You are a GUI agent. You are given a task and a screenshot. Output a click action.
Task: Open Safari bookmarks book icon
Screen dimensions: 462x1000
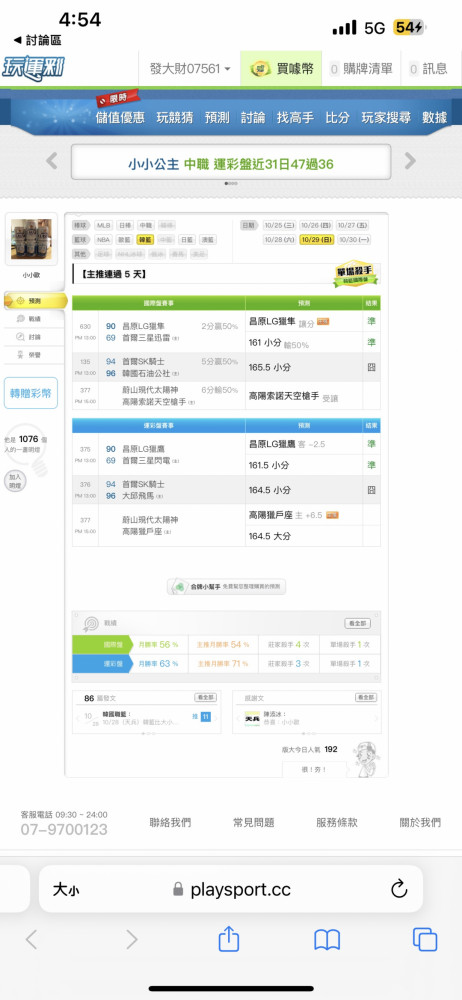click(327, 939)
